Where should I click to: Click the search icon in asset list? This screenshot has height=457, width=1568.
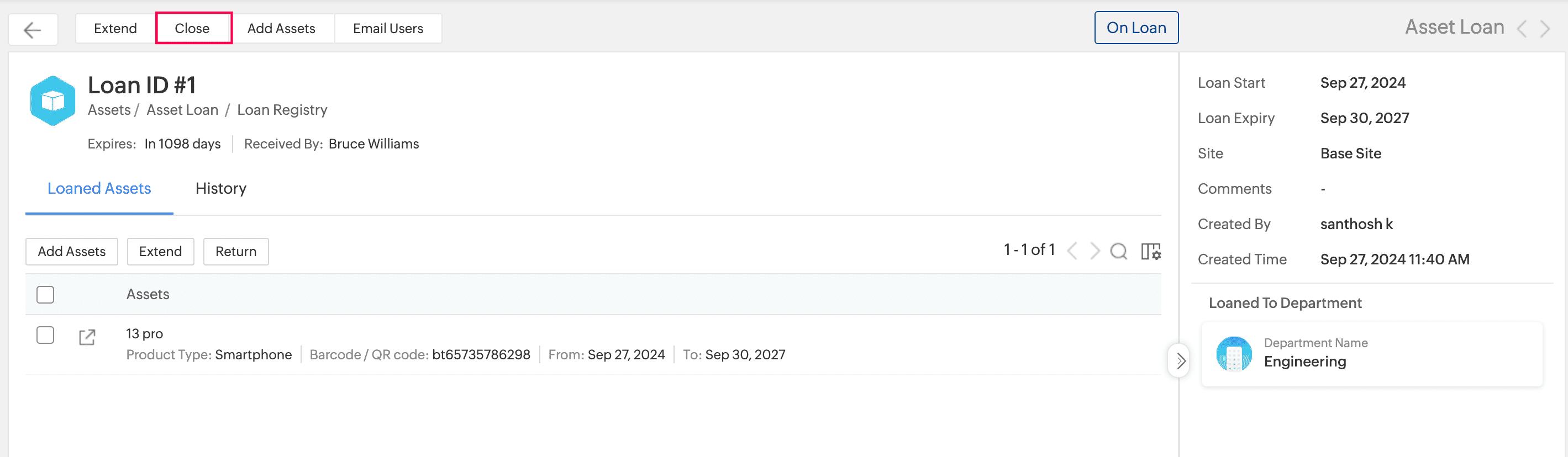(1118, 251)
